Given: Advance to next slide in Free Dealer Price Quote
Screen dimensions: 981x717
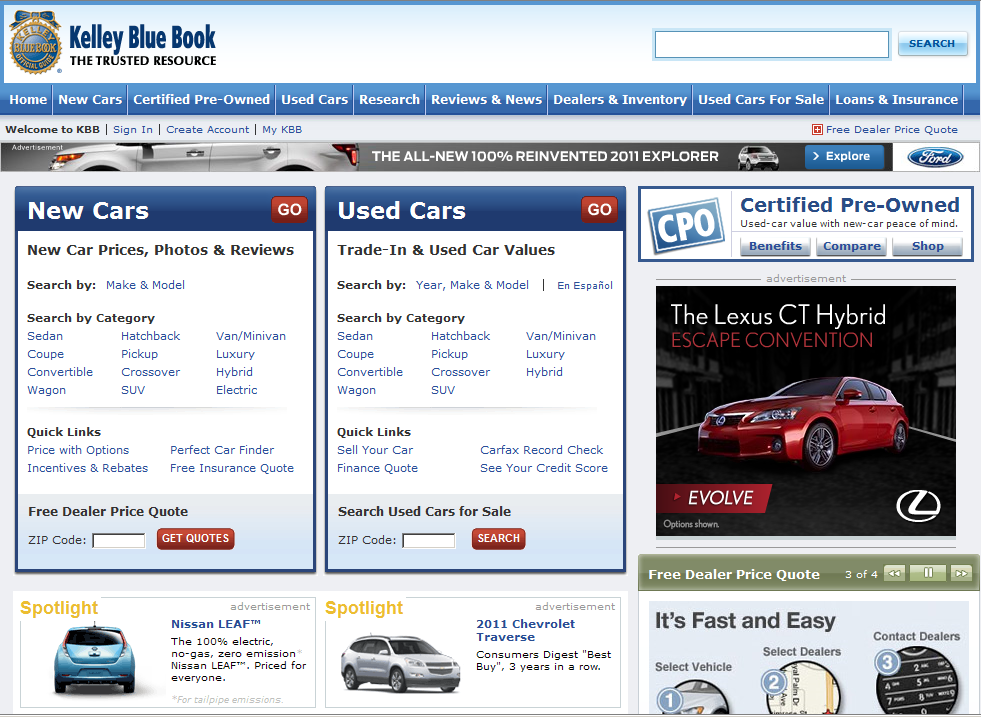Looking at the screenshot, I should pyautogui.click(x=960, y=573).
